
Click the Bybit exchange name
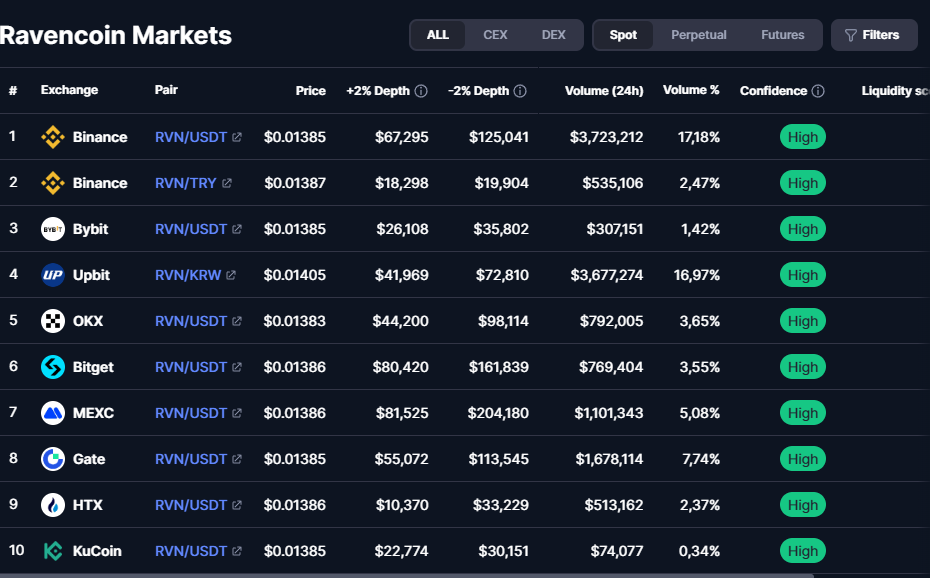90,229
